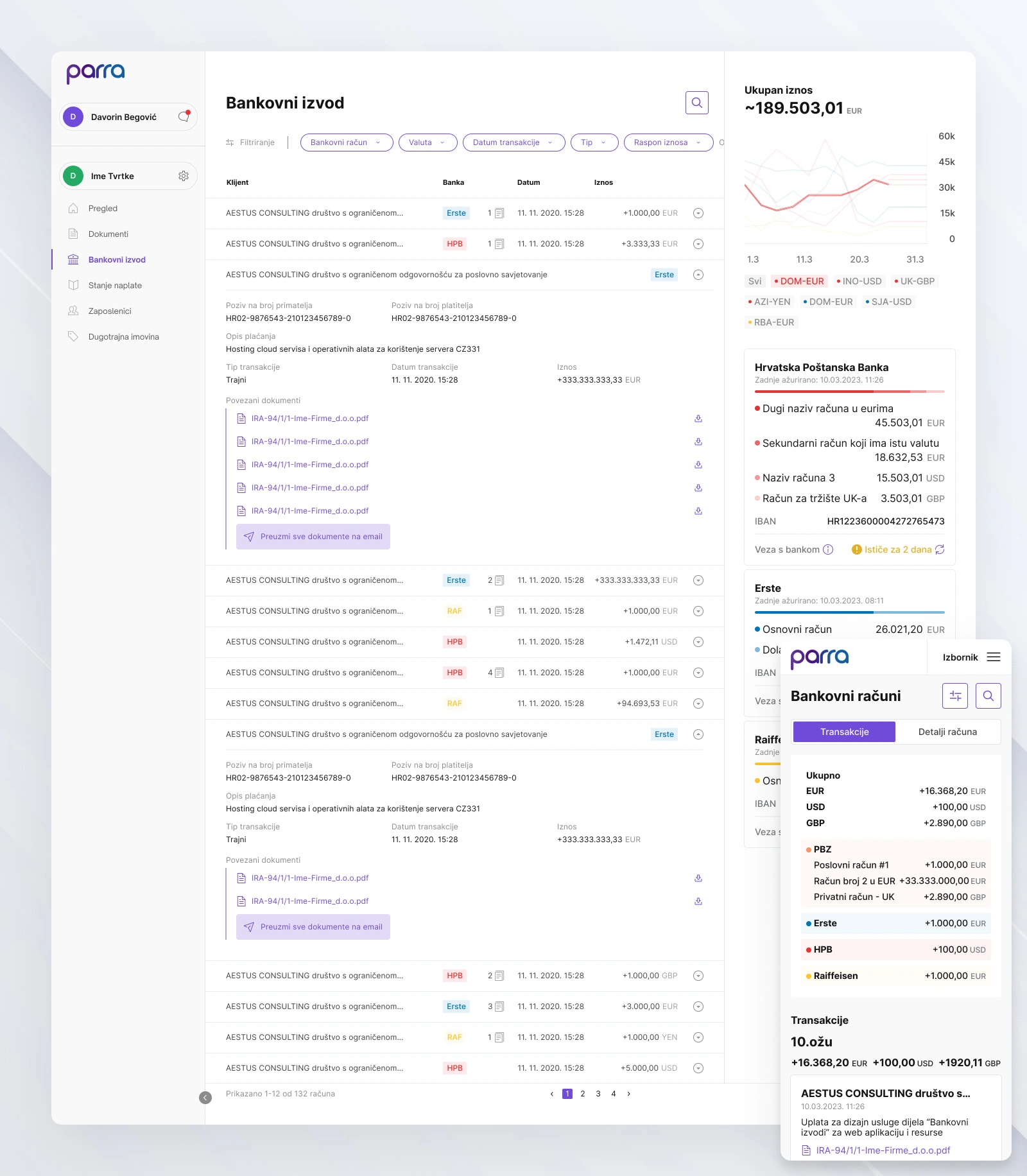1027x1176 pixels.
Task: Open the Izbornik hamburger menu in the mobile view
Action: [x=994, y=657]
